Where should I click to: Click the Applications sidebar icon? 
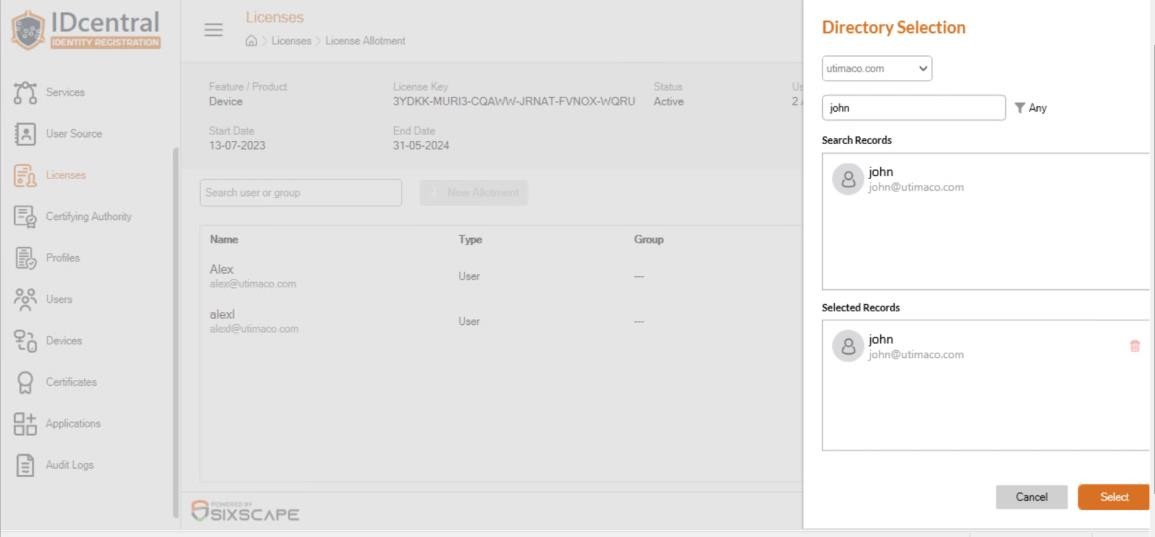point(25,424)
